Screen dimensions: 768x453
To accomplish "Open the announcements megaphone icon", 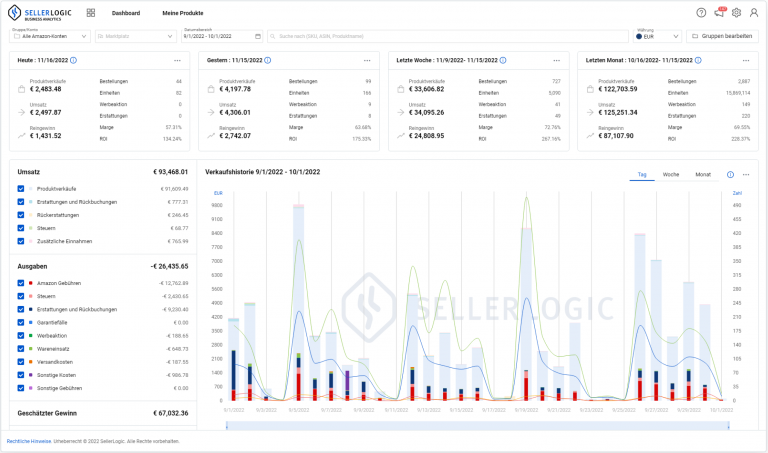I will click(720, 13).
